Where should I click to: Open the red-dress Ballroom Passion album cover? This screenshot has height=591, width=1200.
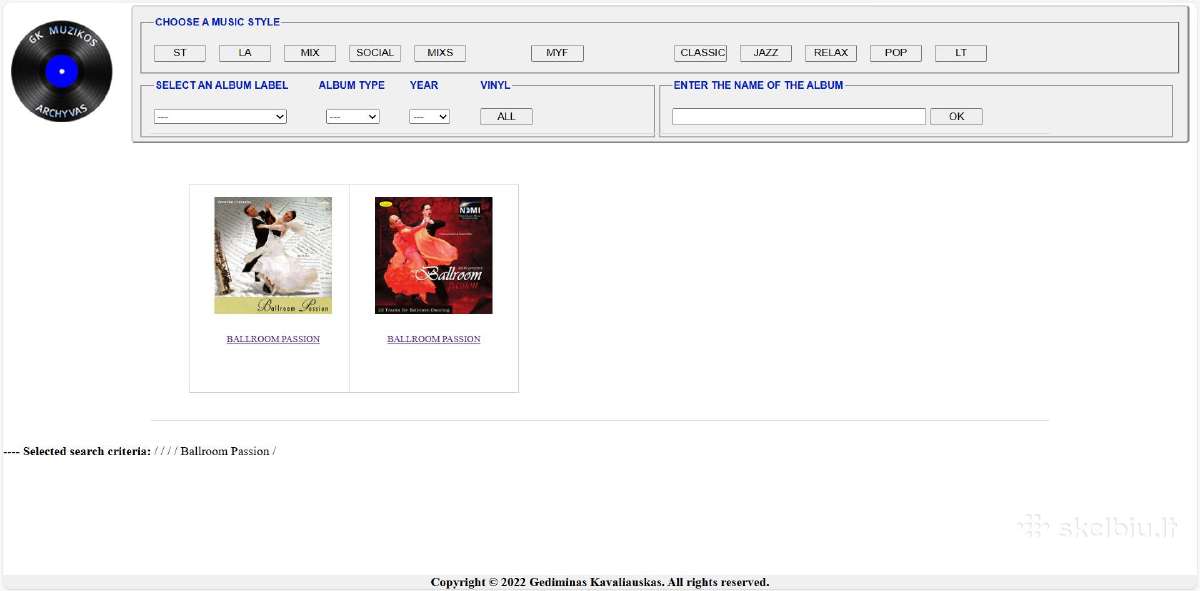(434, 255)
